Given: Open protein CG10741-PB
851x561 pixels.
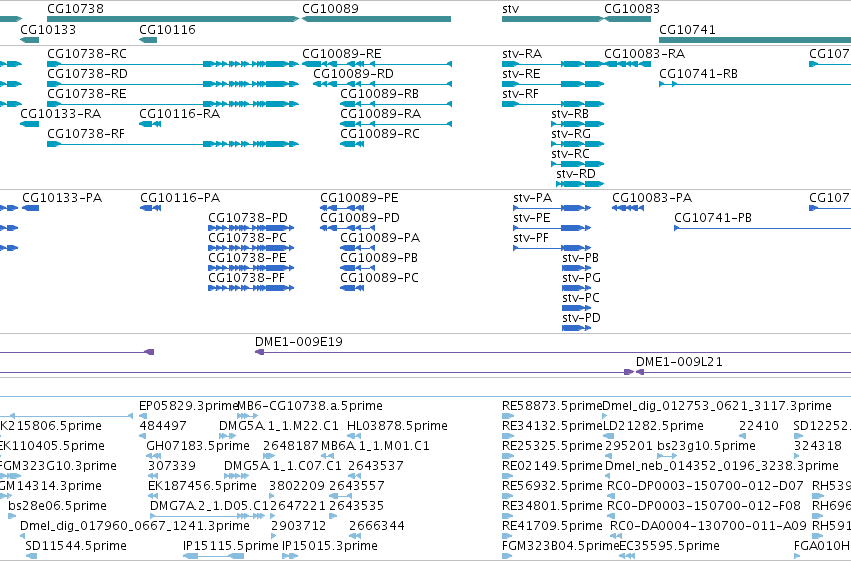Looking at the screenshot, I should [x=713, y=218].
